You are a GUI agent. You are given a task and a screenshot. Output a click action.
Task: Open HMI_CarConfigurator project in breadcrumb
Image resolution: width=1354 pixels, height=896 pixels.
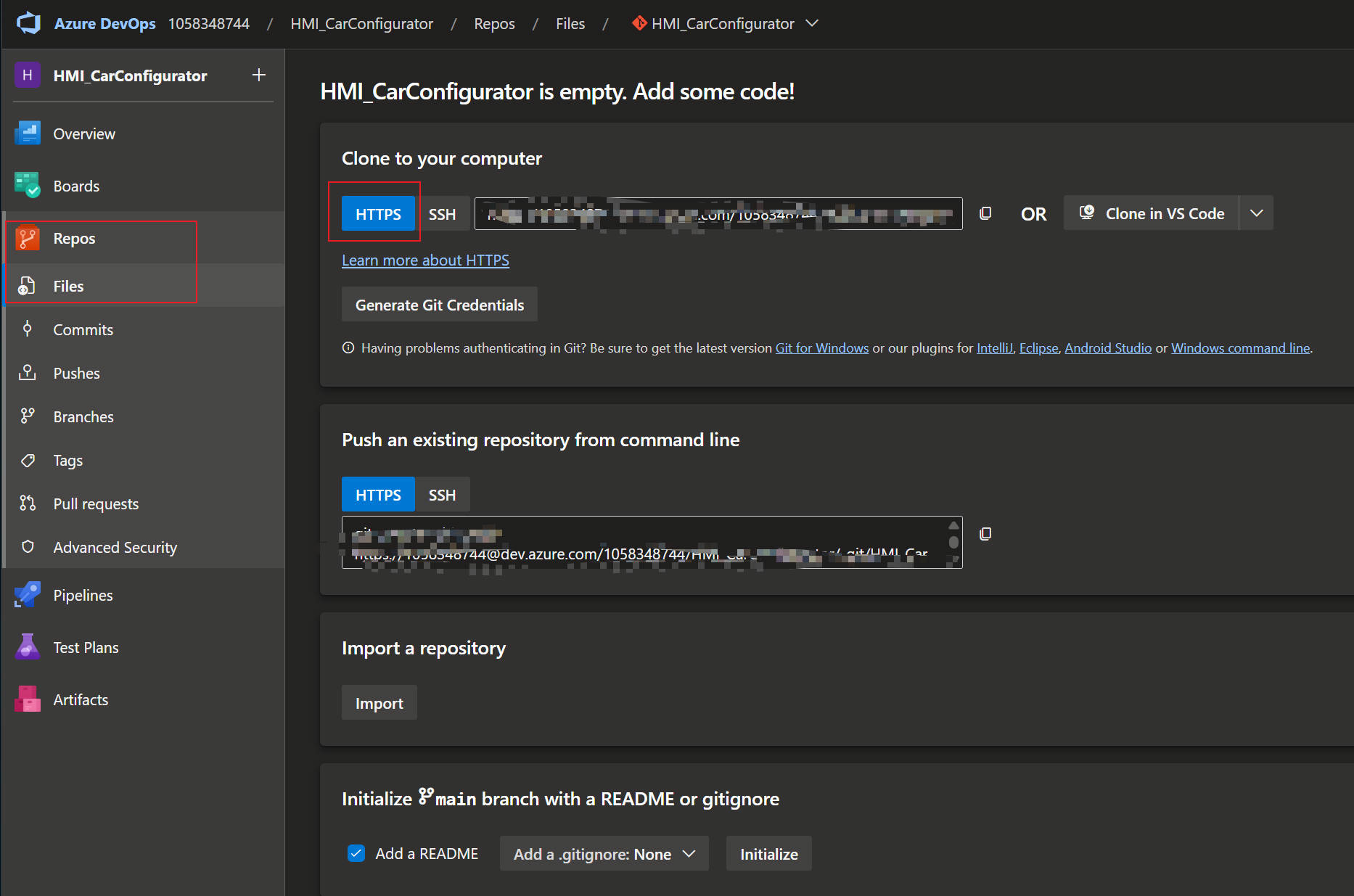pyautogui.click(x=361, y=23)
